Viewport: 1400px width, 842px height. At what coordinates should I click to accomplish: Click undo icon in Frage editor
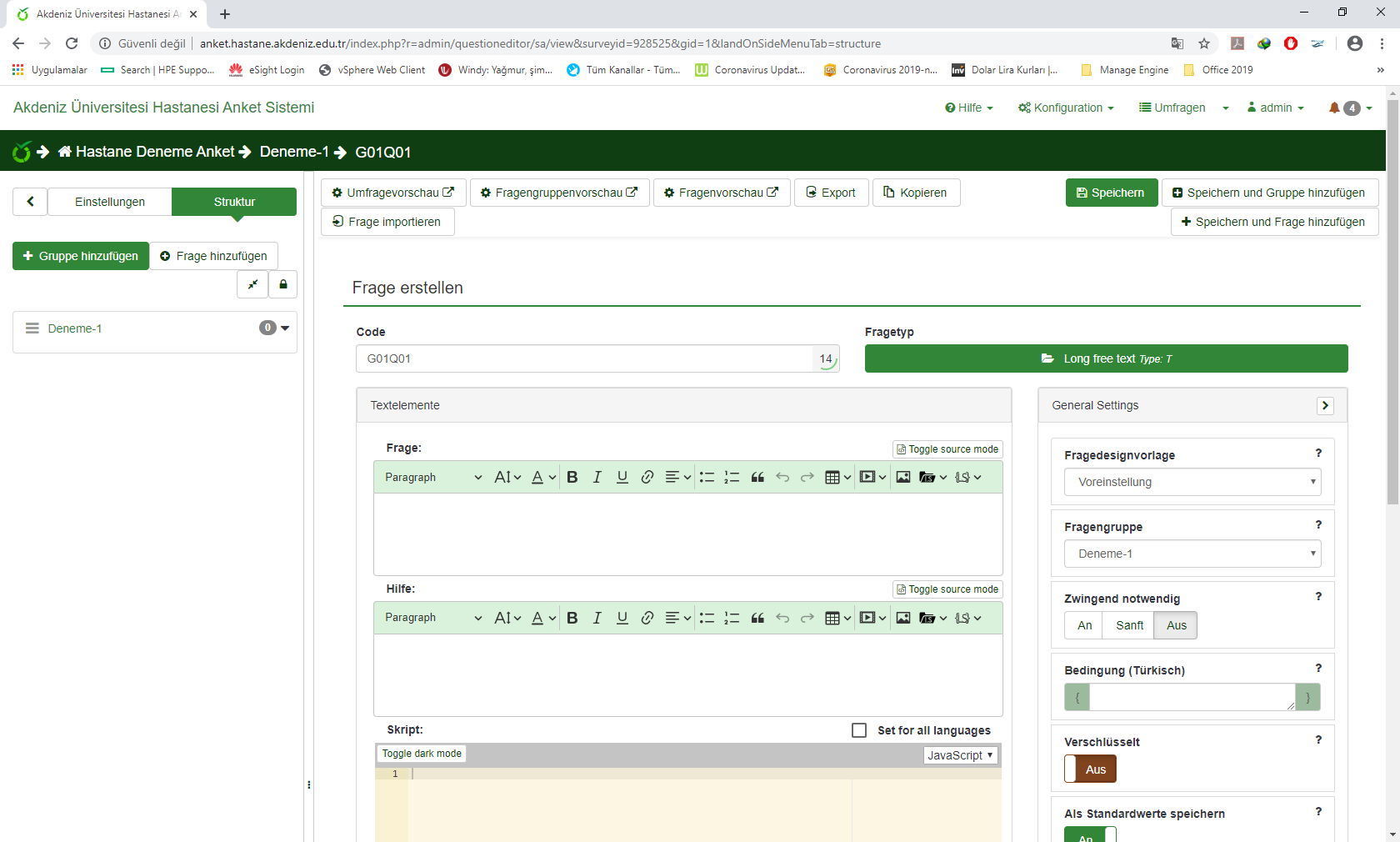[782, 477]
